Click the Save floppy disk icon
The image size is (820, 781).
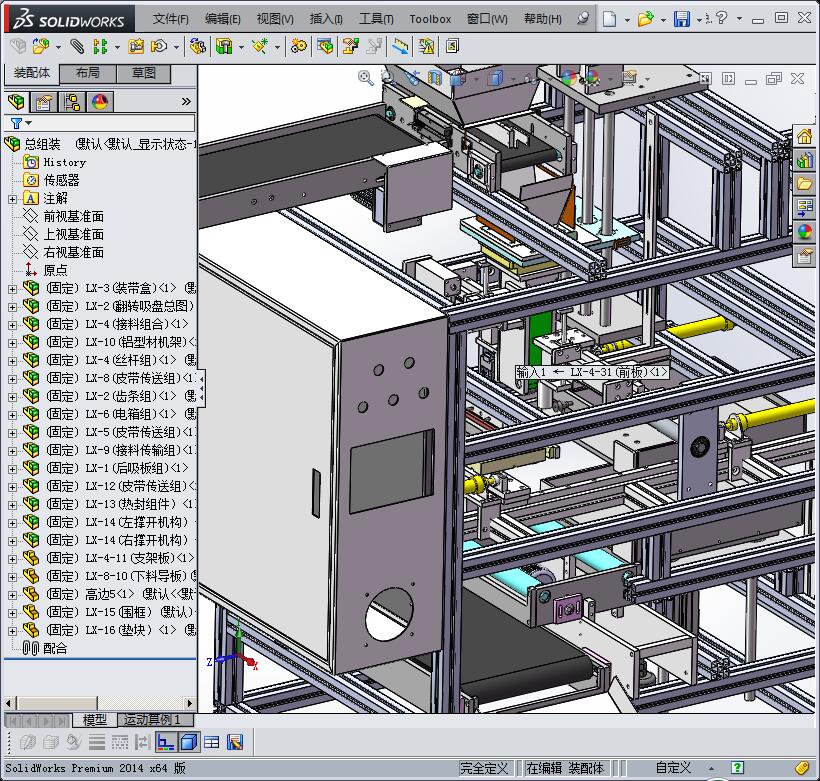(x=681, y=19)
